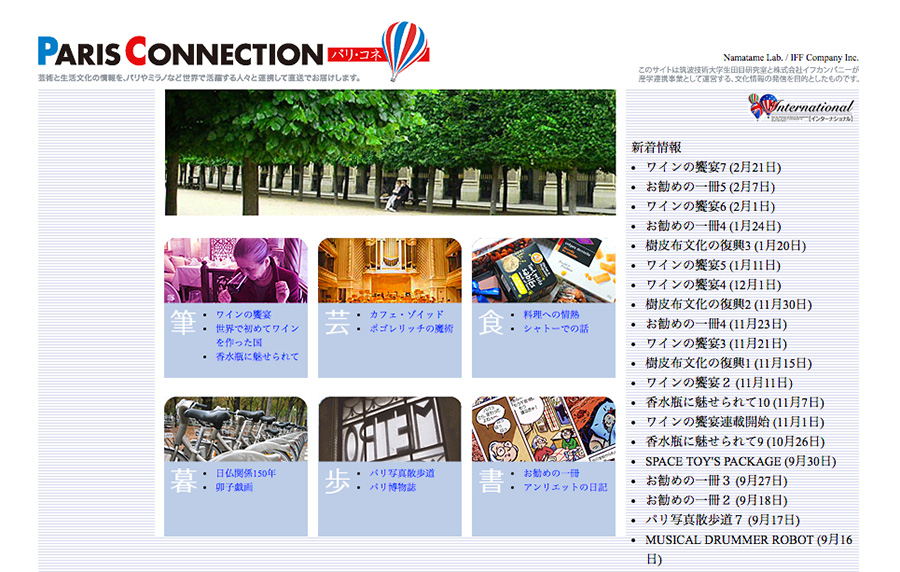
Task: Open the アンリエットの日記 link
Action: 565,487
